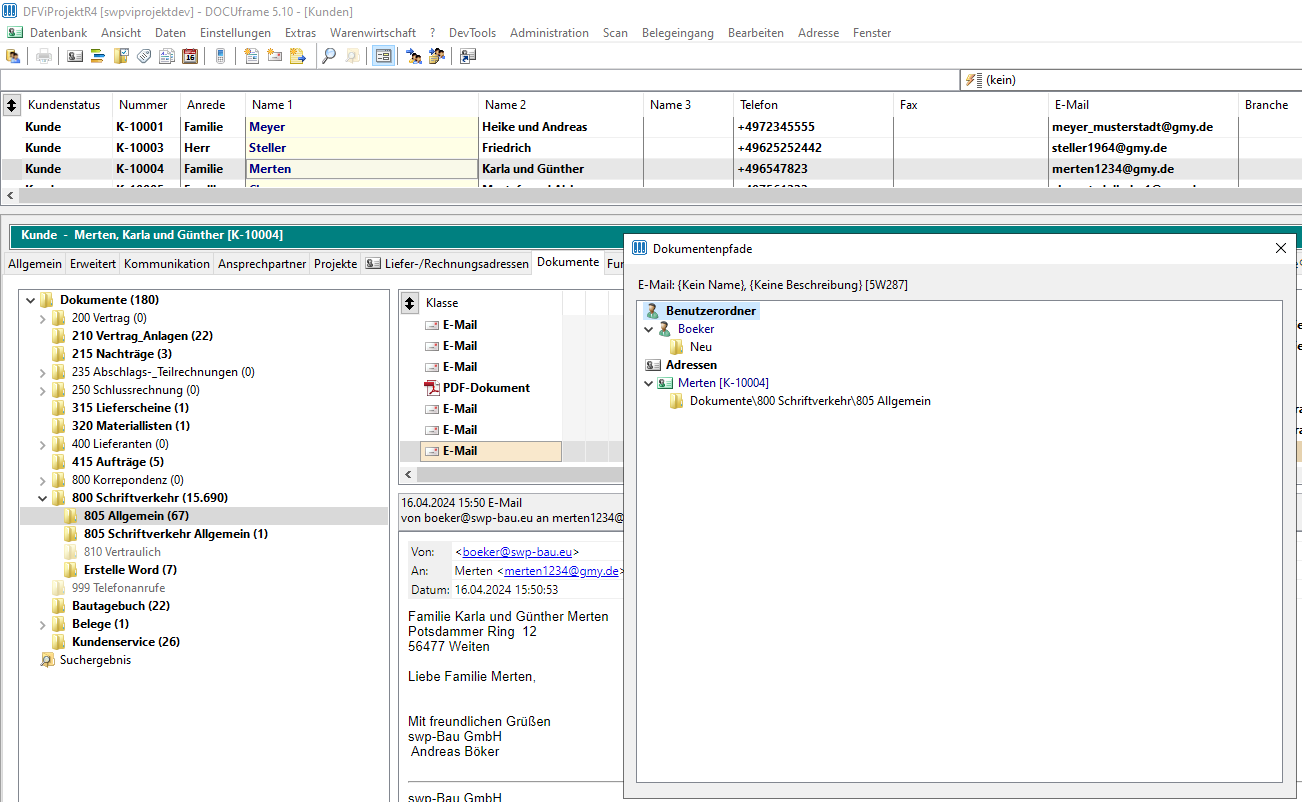The height and width of the screenshot is (802, 1302).
Task: Open the Warenwirtschaft menu
Action: click(x=373, y=33)
